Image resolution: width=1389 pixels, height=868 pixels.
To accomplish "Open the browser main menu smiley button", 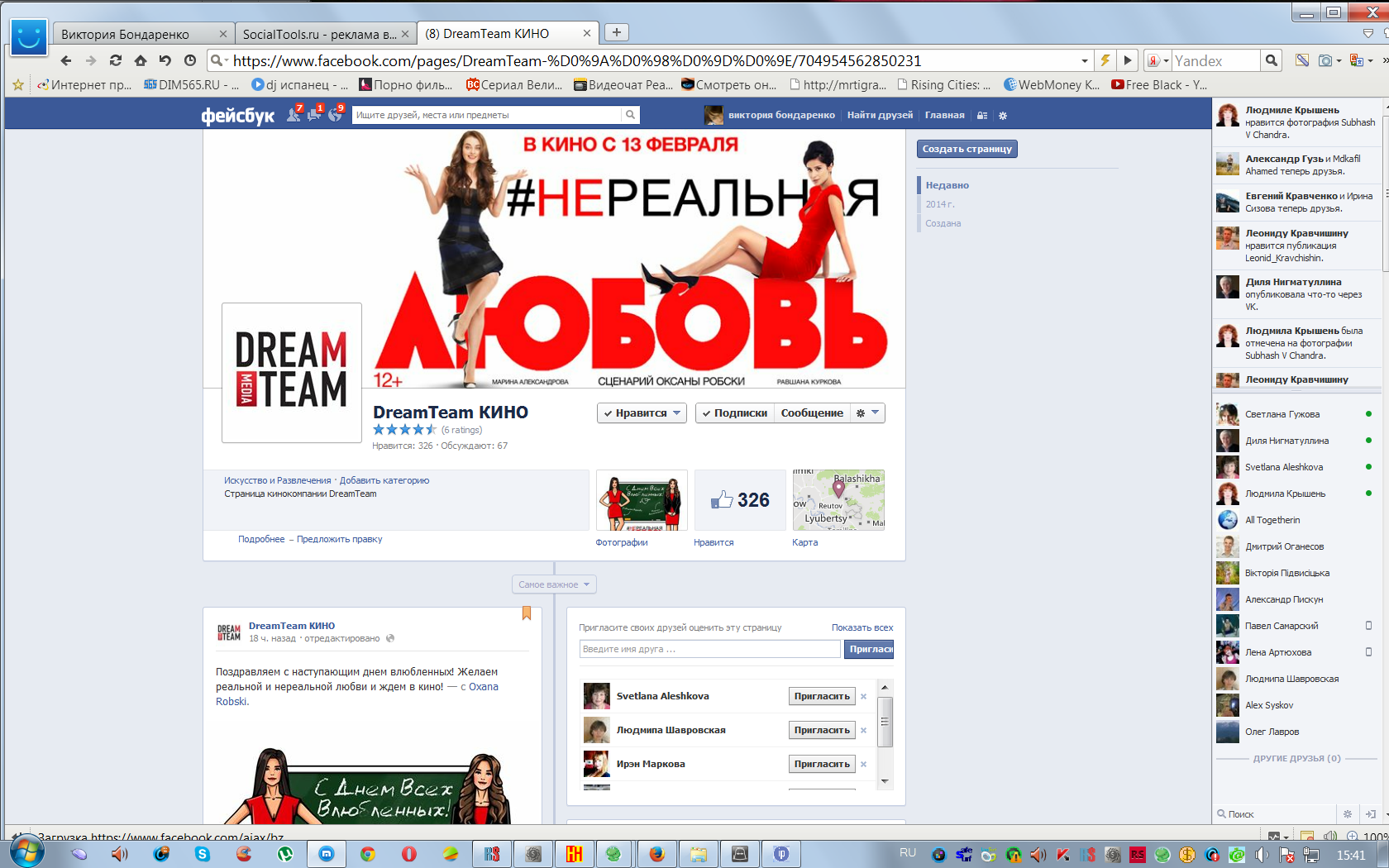I will click(28, 37).
